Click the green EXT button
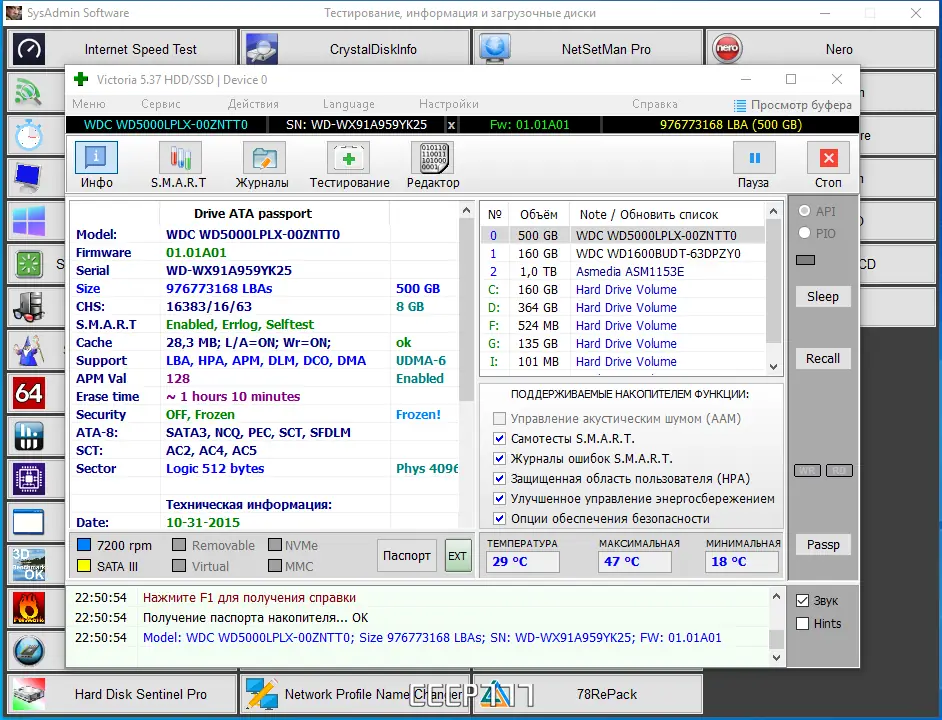Viewport: 942px width, 720px height. tap(458, 556)
